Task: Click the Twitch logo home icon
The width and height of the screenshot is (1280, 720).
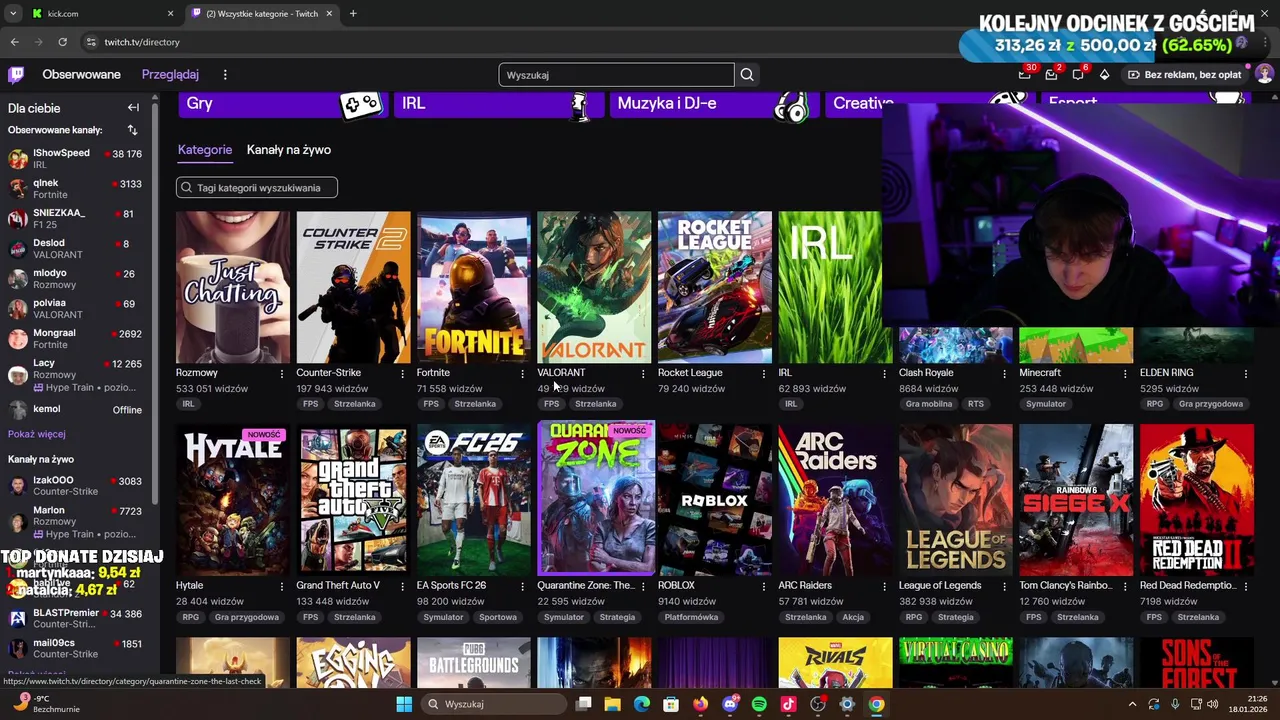Action: point(16,74)
